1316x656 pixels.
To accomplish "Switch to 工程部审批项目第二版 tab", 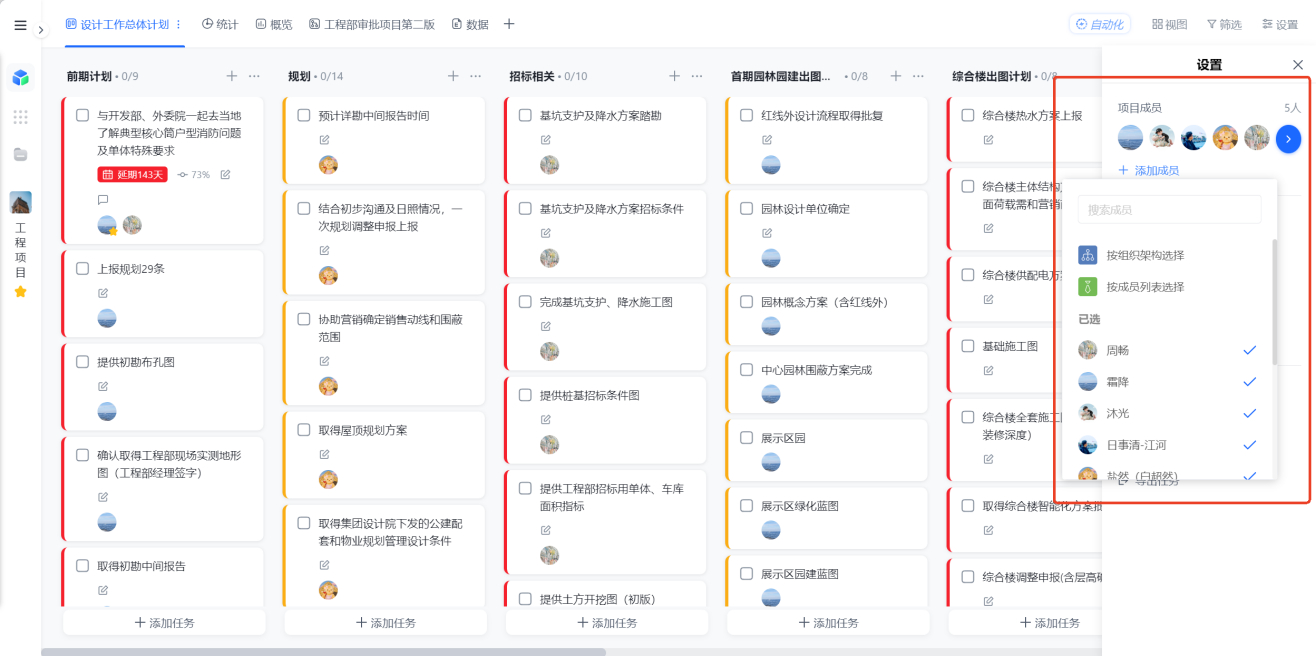I will 372,24.
